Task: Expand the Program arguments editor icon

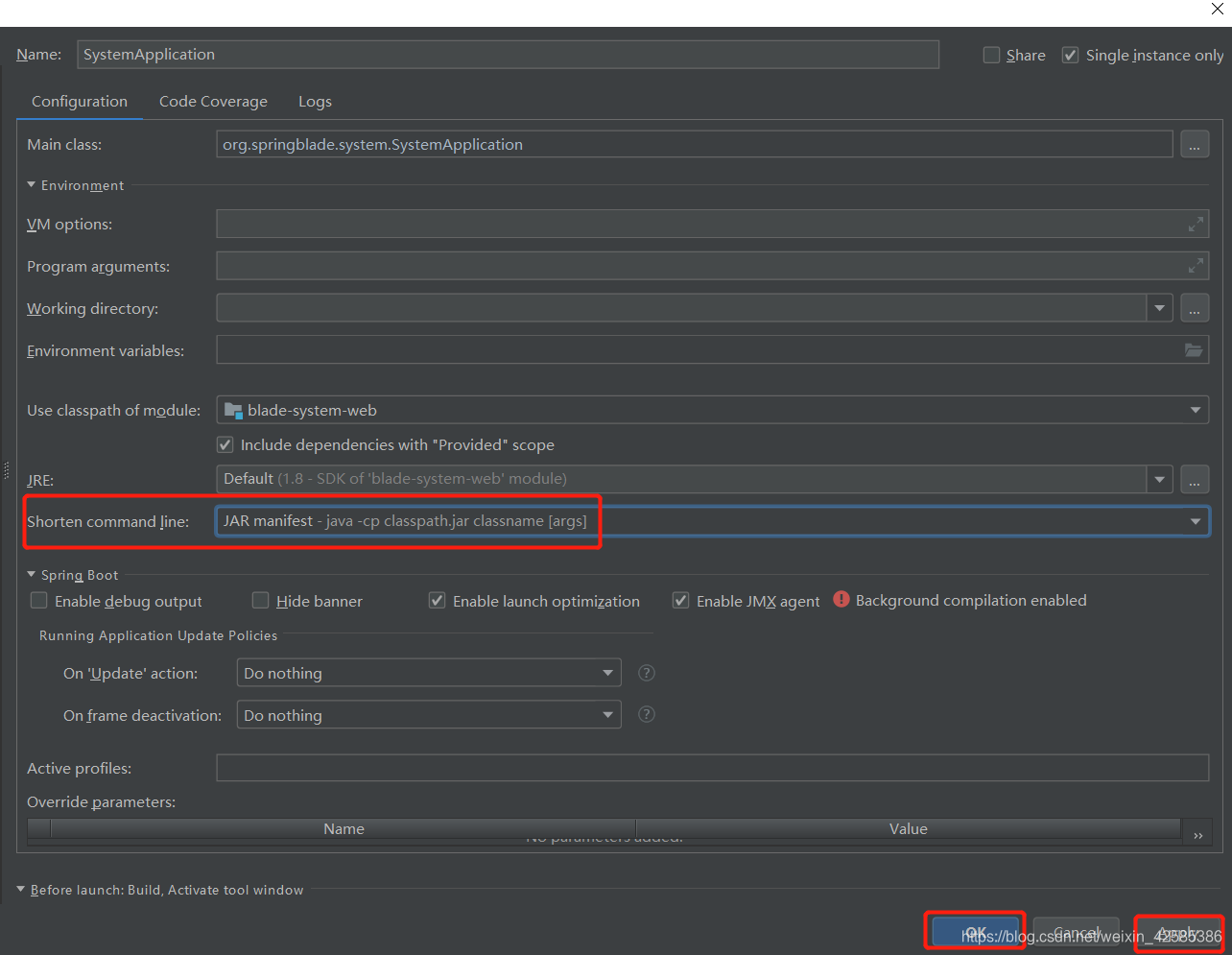Action: tap(1196, 266)
